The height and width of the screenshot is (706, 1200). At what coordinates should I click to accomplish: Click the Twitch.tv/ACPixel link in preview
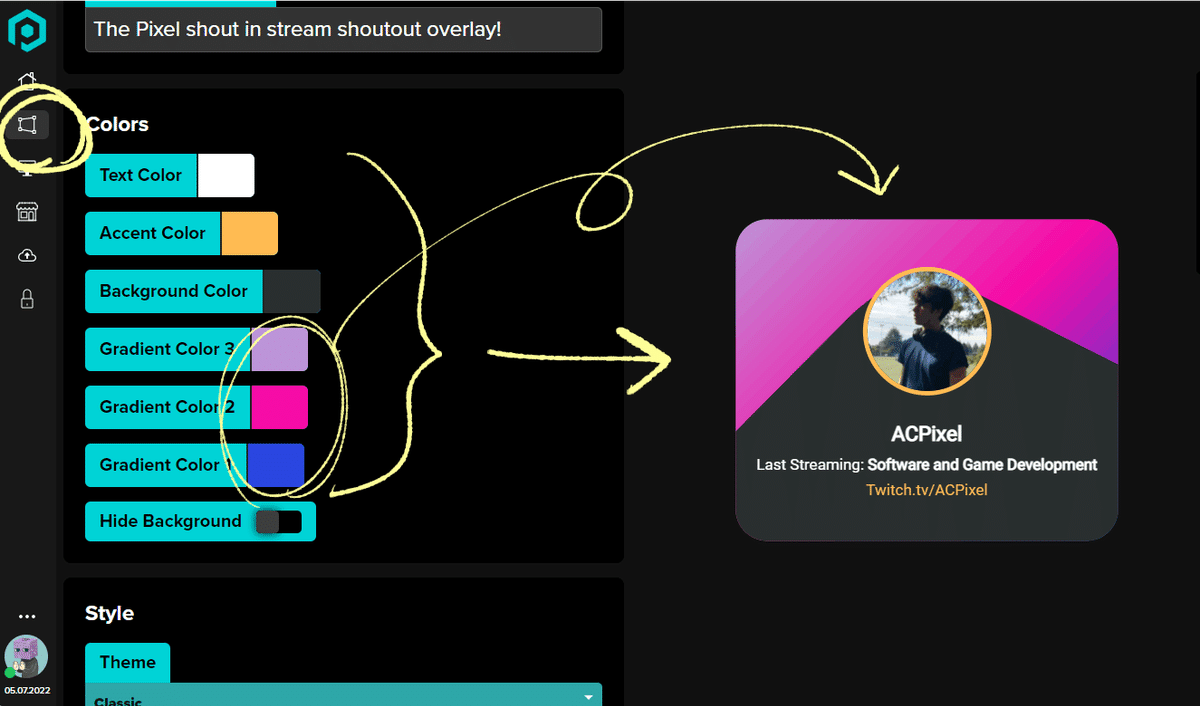(x=927, y=490)
